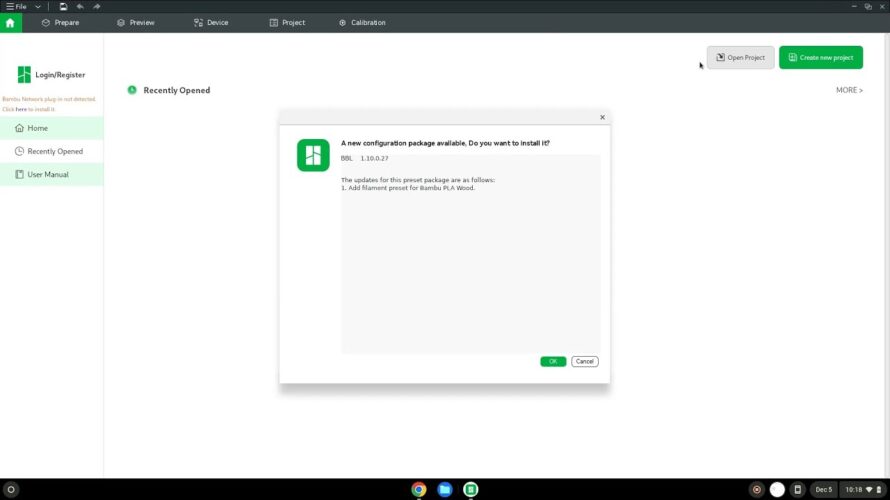
Task: Switch to the Device tab
Action: click(211, 23)
